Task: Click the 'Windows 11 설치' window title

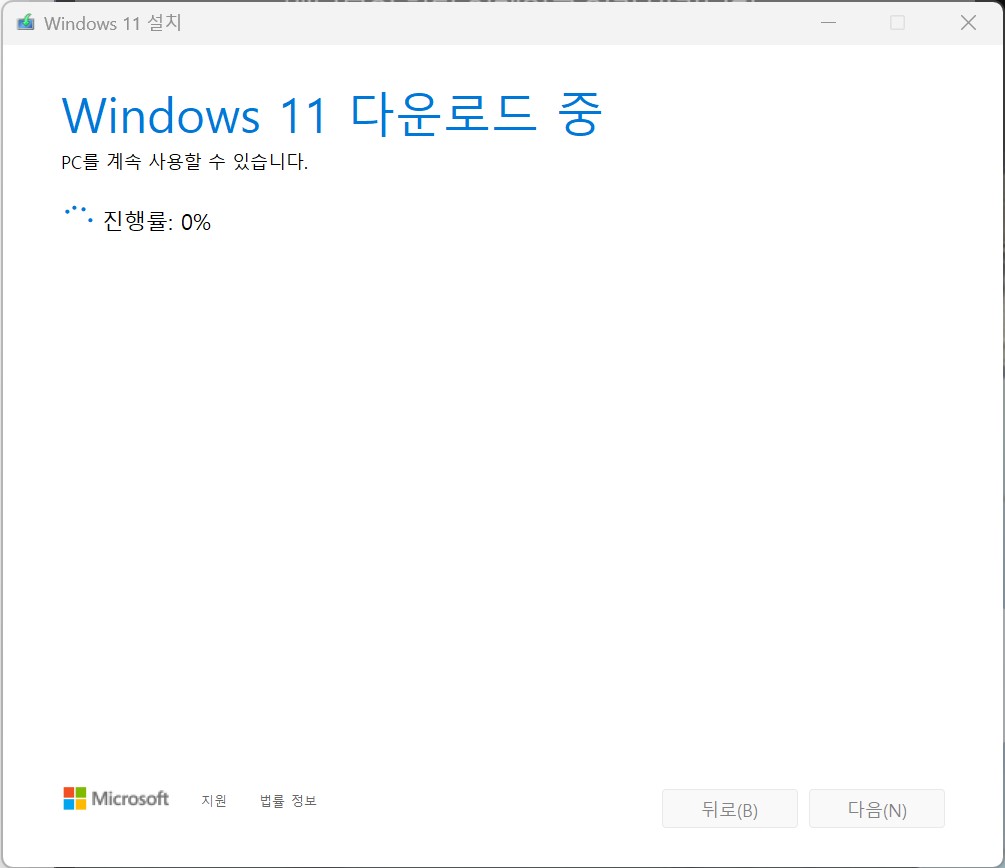Action: [113, 23]
